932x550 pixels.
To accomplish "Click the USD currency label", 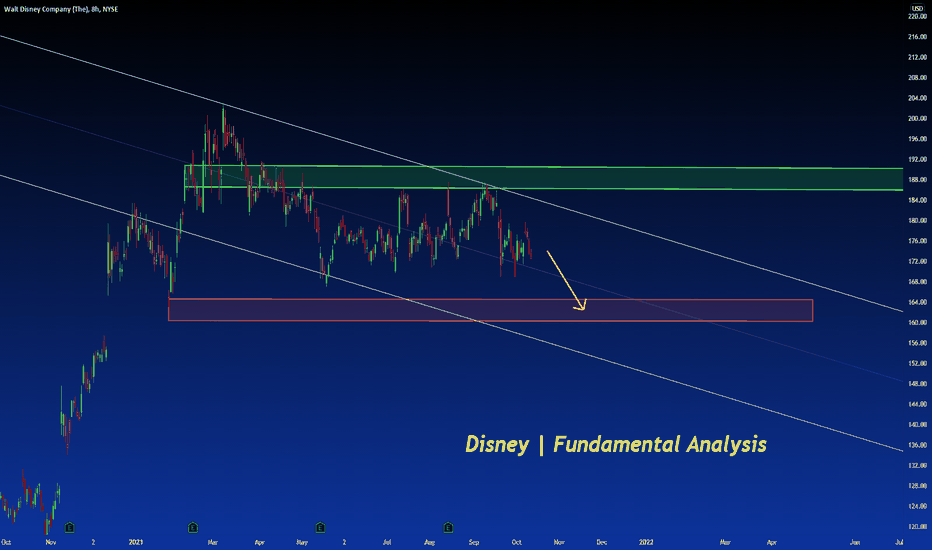I will [x=917, y=8].
